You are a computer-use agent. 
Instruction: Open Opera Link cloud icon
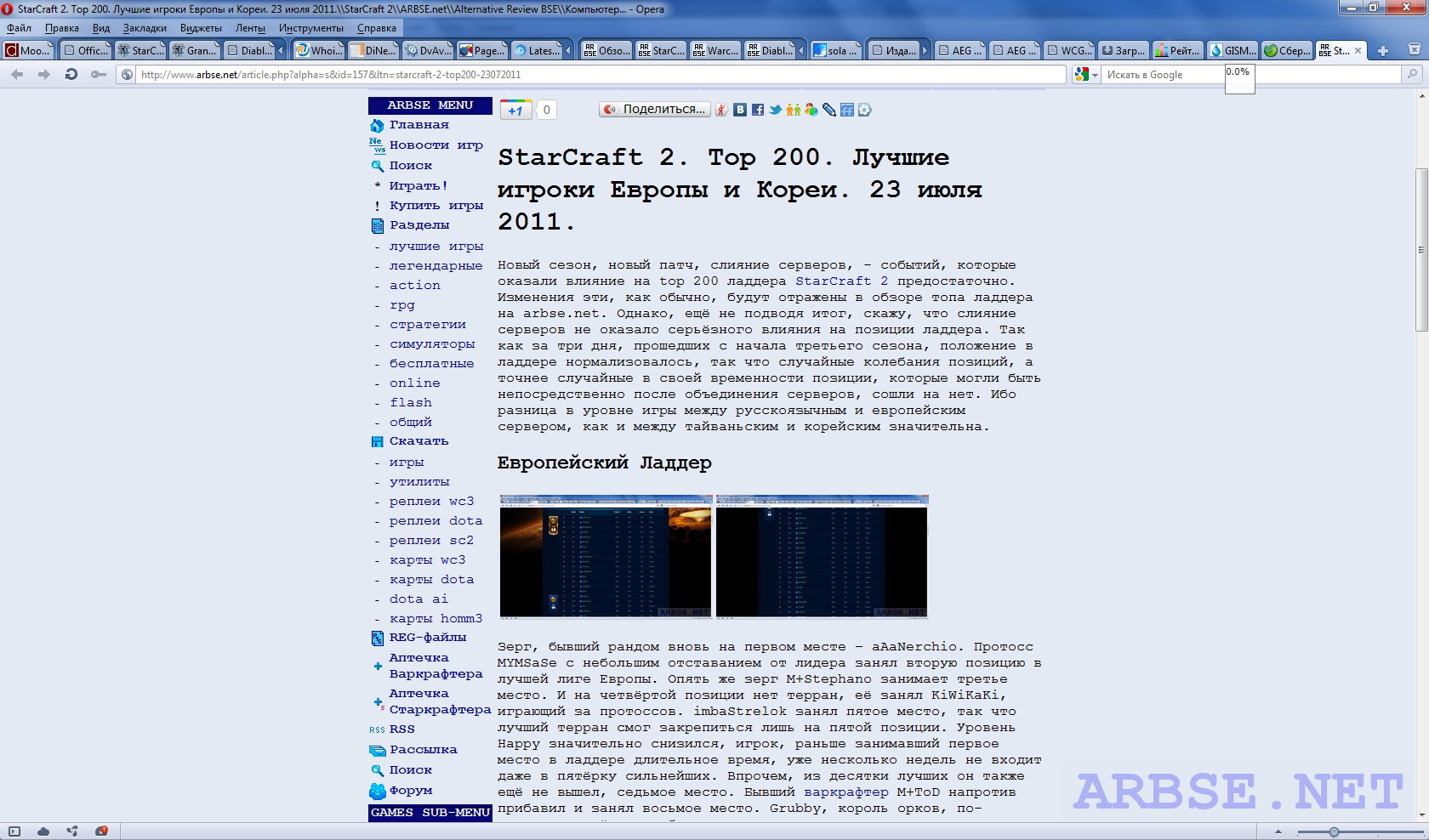(x=43, y=831)
